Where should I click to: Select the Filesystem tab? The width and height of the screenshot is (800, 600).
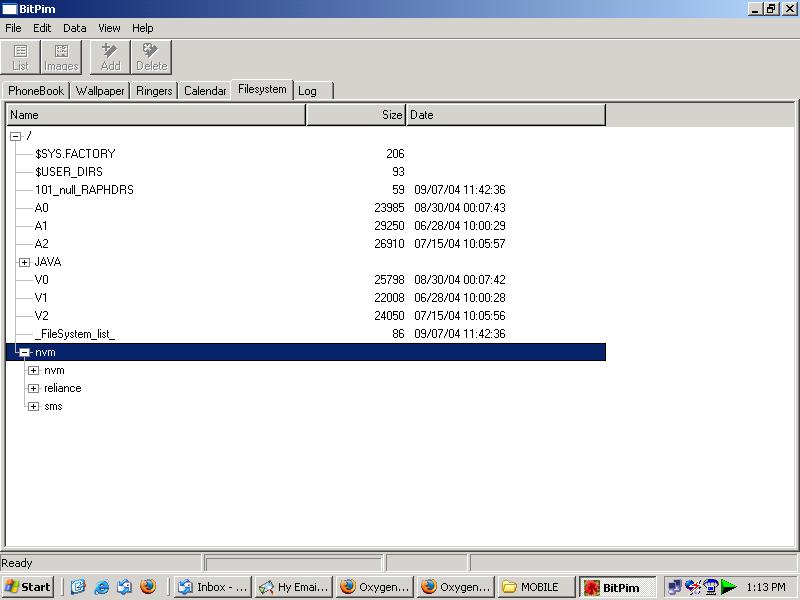tap(262, 89)
